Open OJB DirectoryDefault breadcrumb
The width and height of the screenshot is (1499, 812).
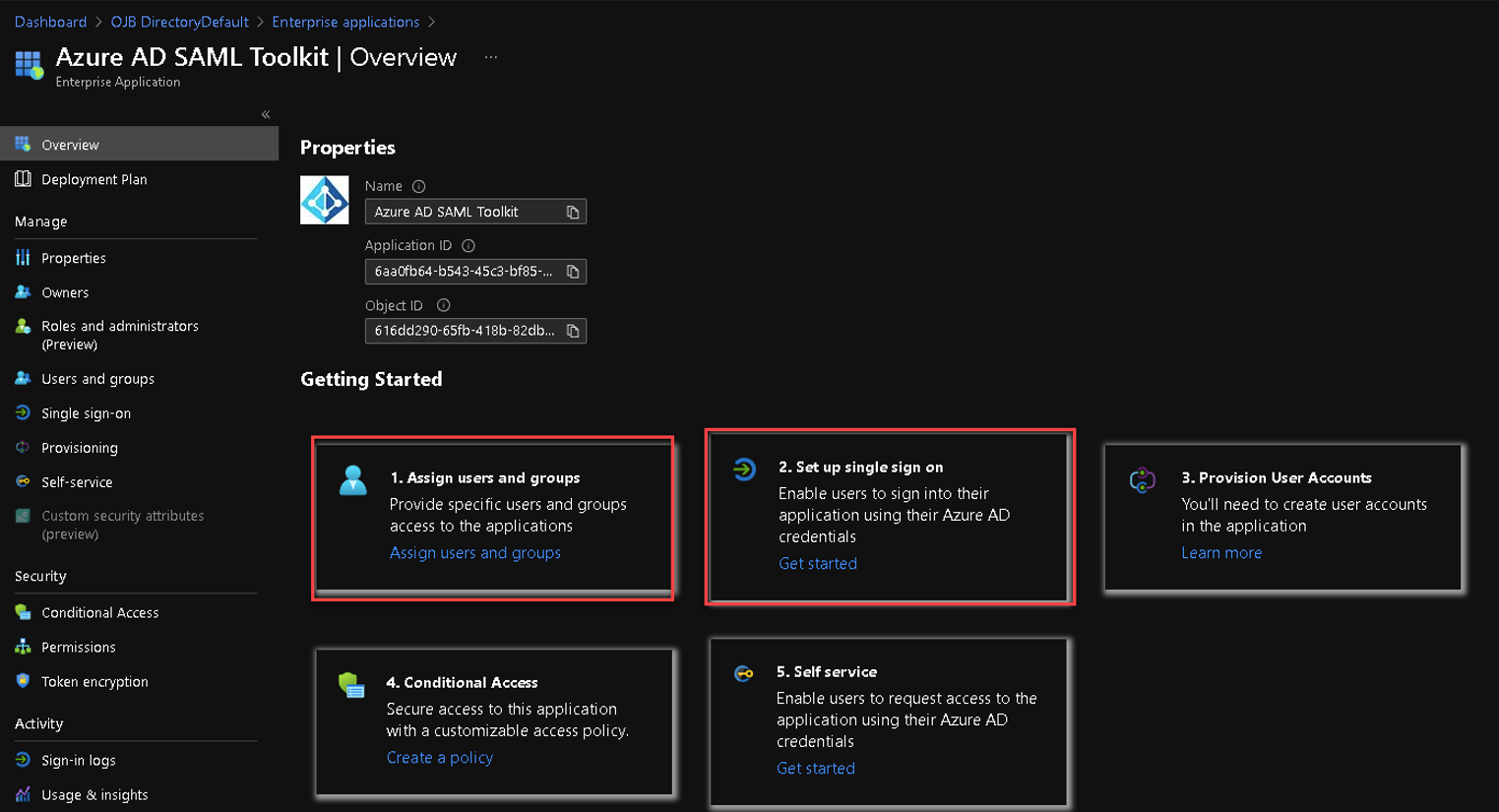(x=179, y=22)
